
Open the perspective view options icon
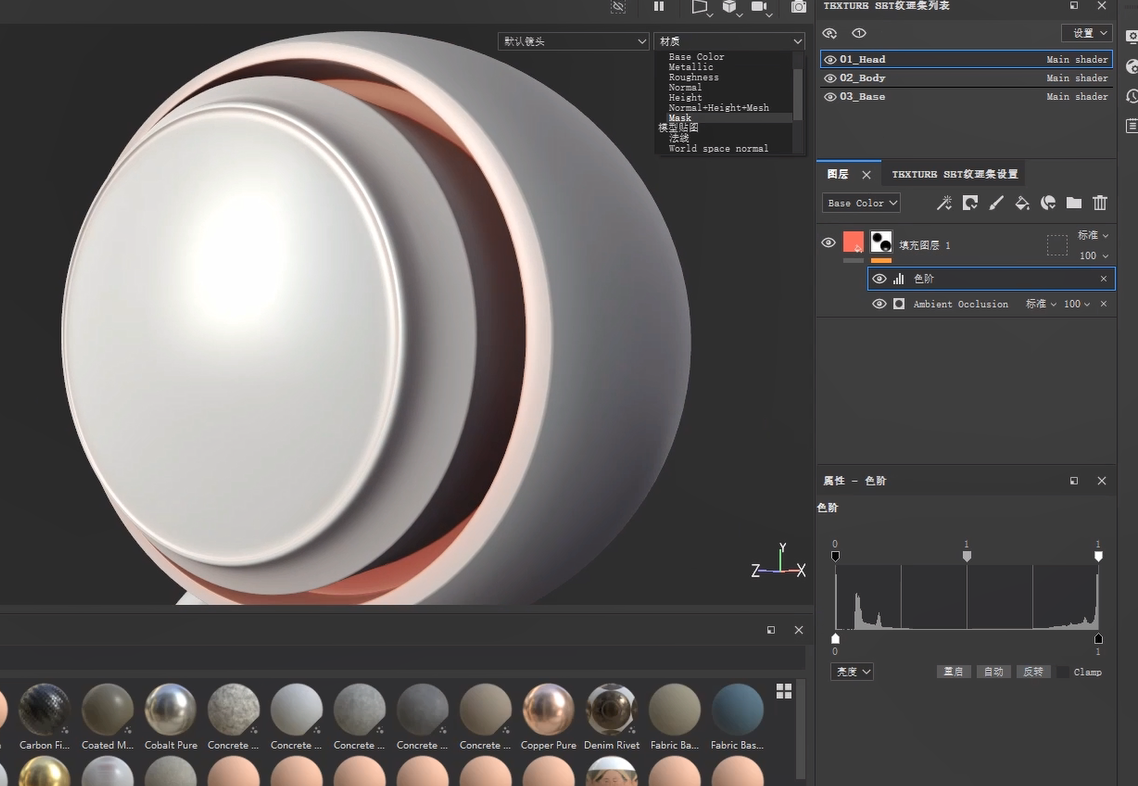pos(700,7)
